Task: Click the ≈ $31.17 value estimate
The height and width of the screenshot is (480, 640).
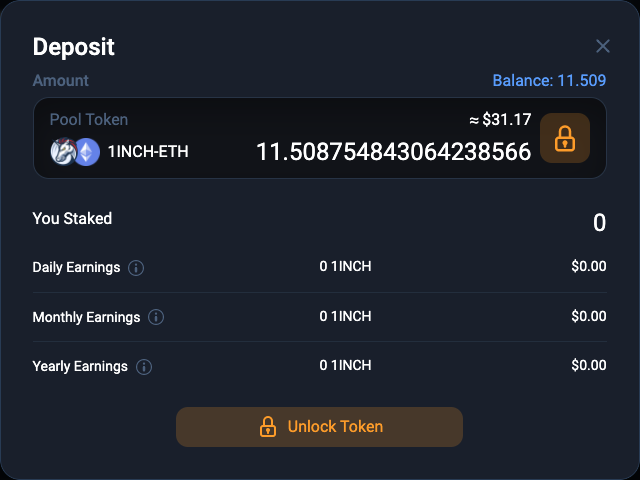Action: [500, 120]
